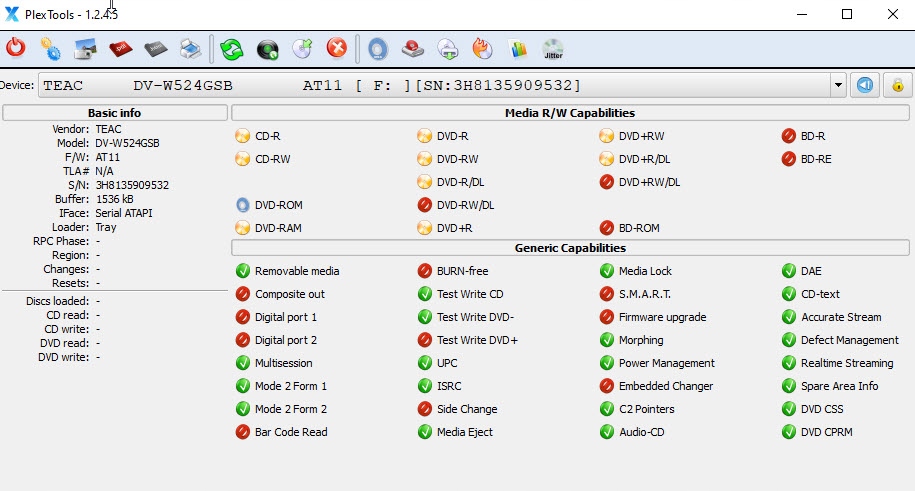The width and height of the screenshot is (915, 491).
Task: Open the bar chart quality scan icon
Action: tap(518, 49)
